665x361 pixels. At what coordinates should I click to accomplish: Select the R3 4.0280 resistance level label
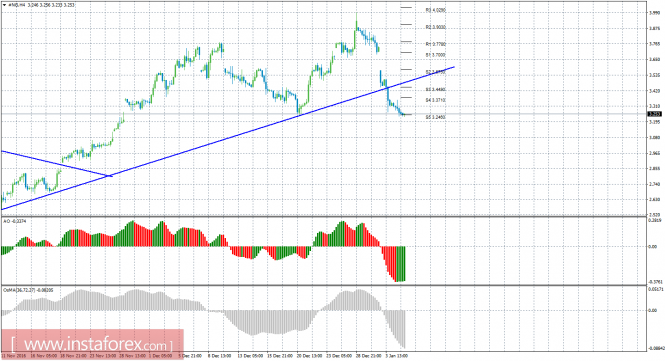tap(436, 10)
